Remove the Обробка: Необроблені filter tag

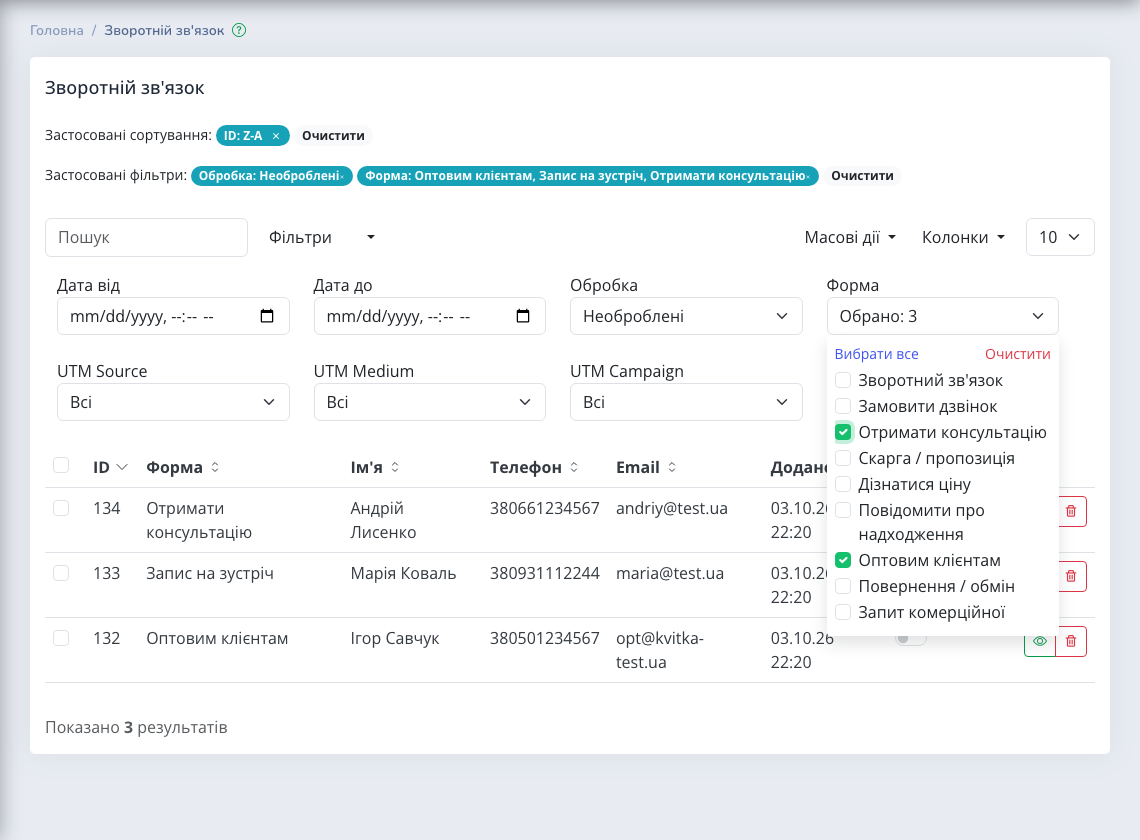342,177
